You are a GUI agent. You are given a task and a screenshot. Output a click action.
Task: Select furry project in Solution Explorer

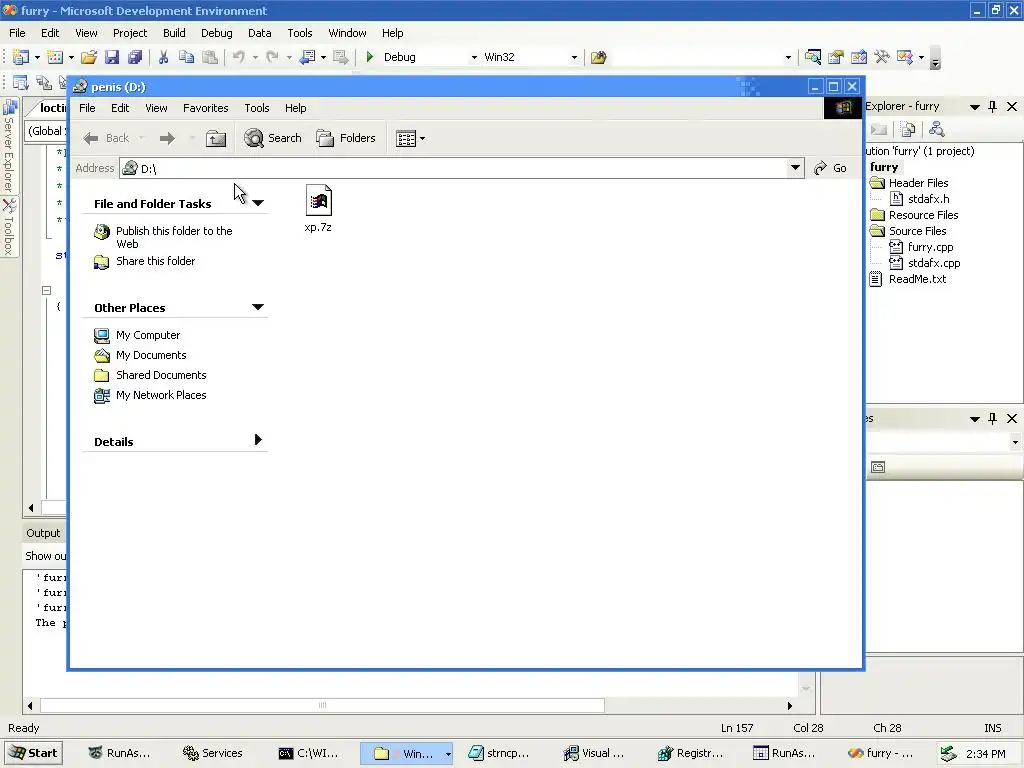pyautogui.click(x=884, y=167)
